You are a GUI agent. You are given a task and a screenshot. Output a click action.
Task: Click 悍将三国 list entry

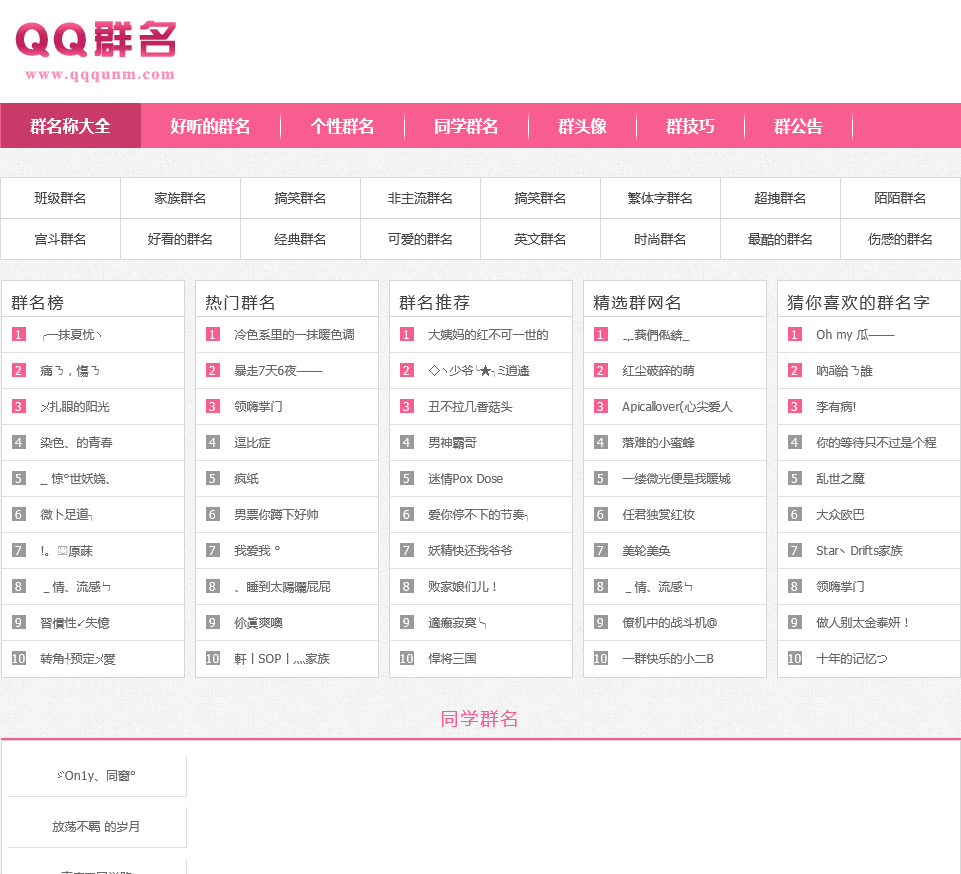tap(452, 659)
